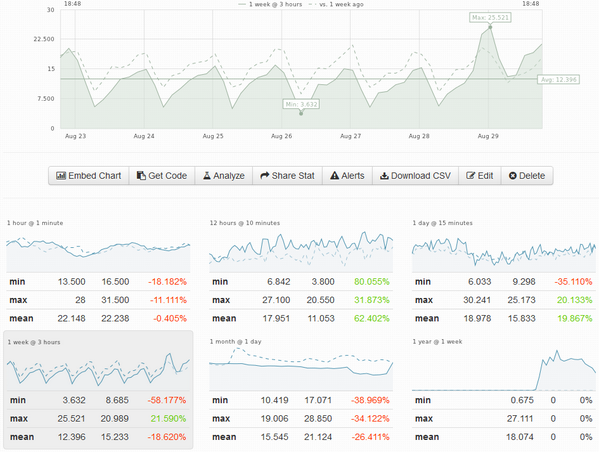The height and width of the screenshot is (452, 599).
Task: Click the -26.411% mean change value
Action: [370, 437]
